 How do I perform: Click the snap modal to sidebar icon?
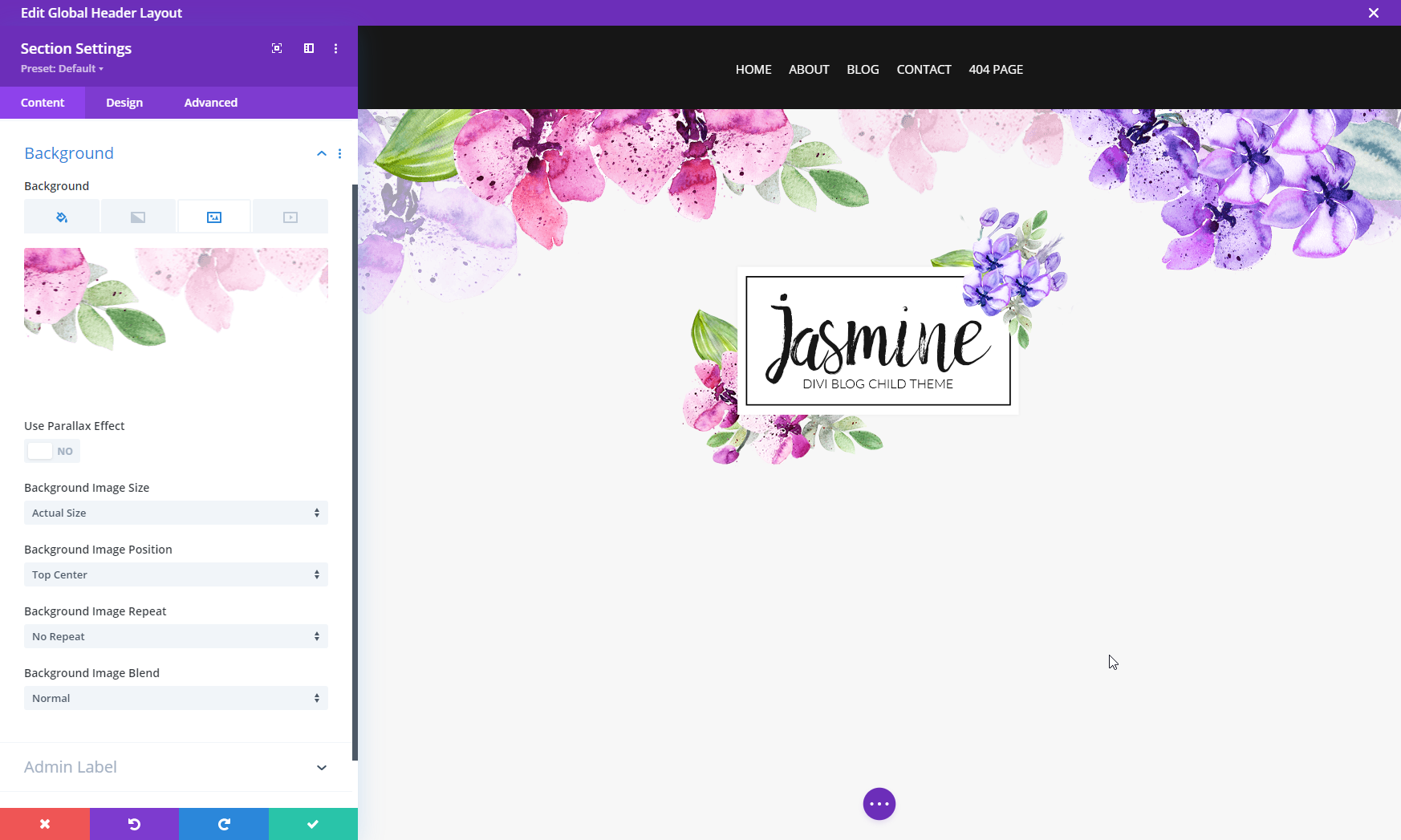309,48
